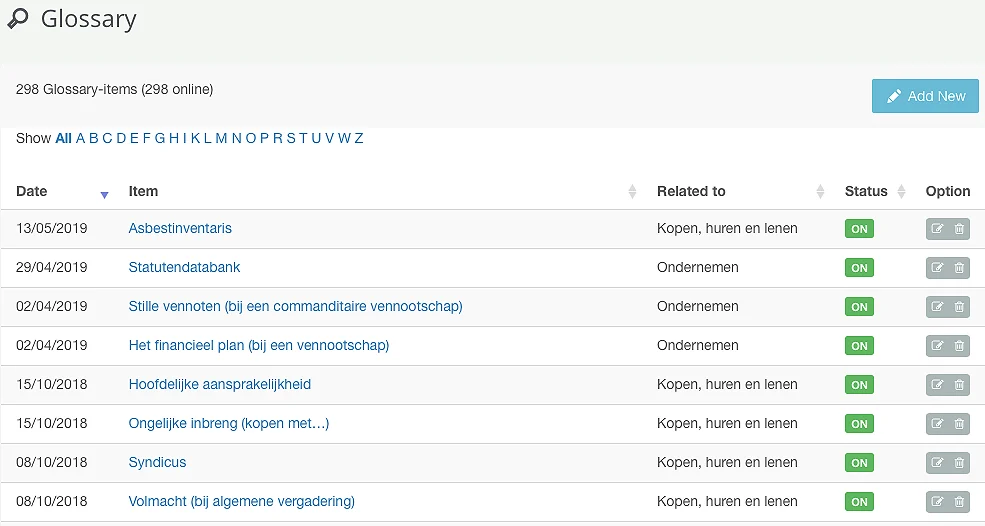This screenshot has height=526, width=985.
Task: Delete the Syndicus item
Action: point(959,463)
